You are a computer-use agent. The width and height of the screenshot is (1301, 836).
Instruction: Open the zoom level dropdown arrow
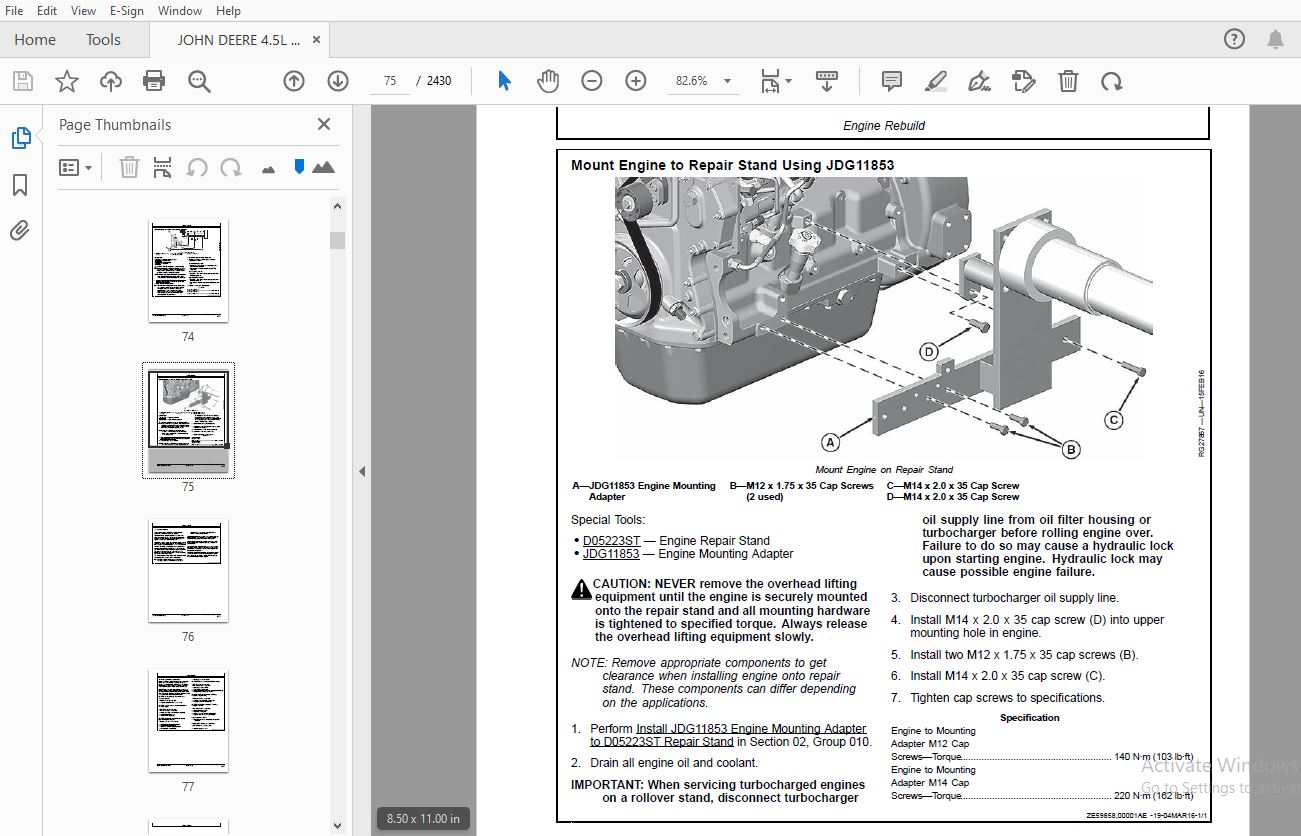(x=727, y=81)
